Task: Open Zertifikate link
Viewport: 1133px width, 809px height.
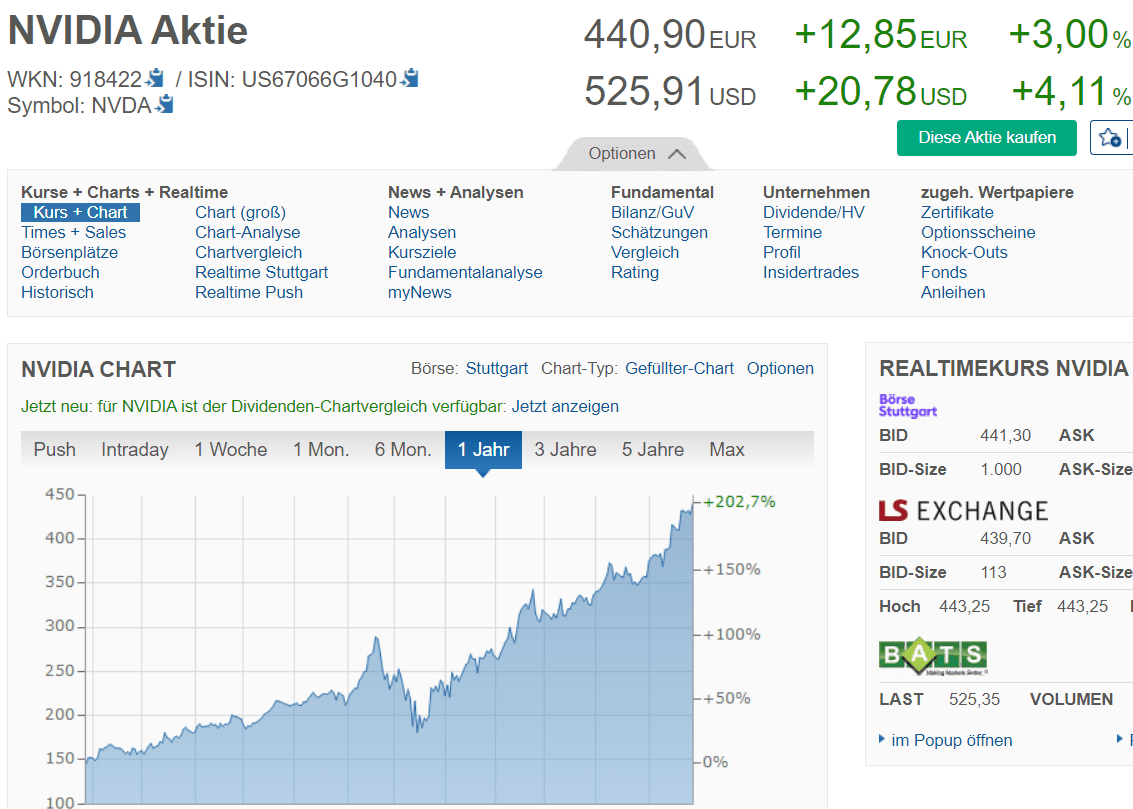Action: point(957,212)
